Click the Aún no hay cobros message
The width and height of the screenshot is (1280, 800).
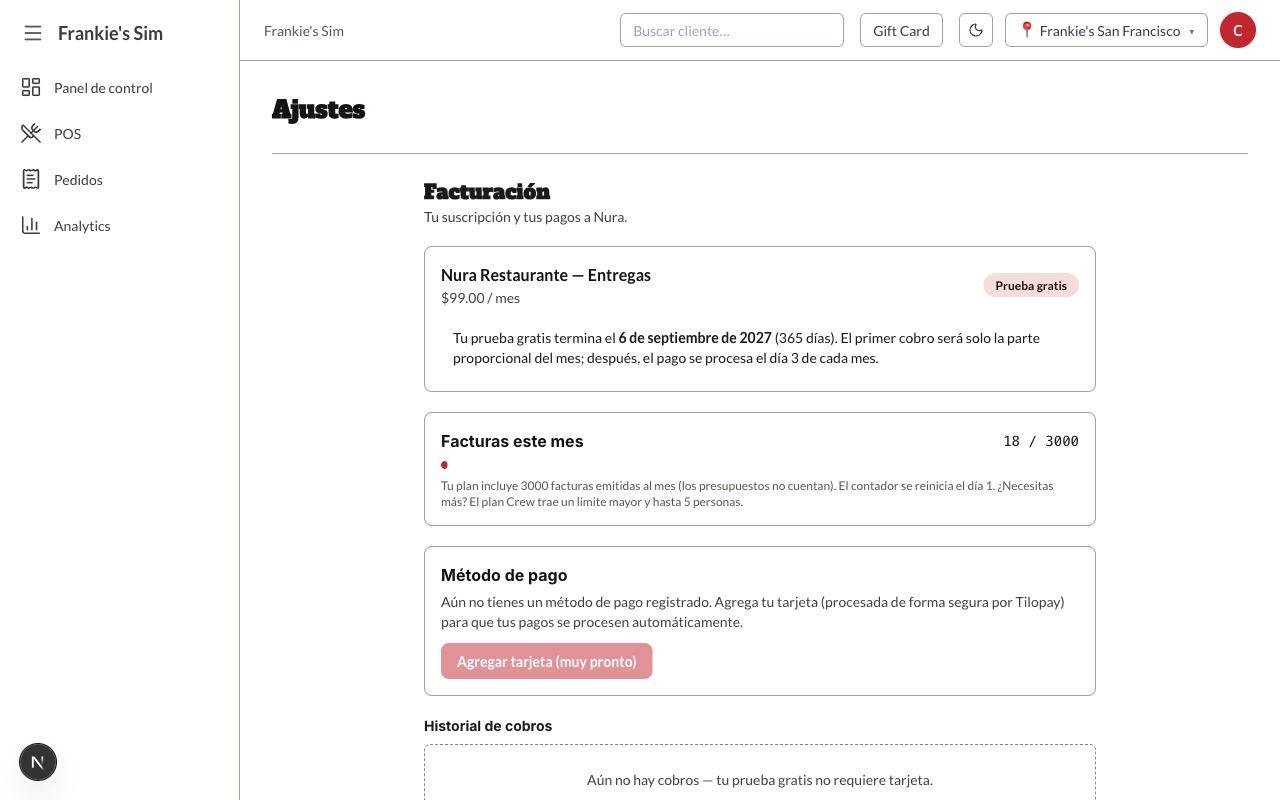[x=760, y=780]
